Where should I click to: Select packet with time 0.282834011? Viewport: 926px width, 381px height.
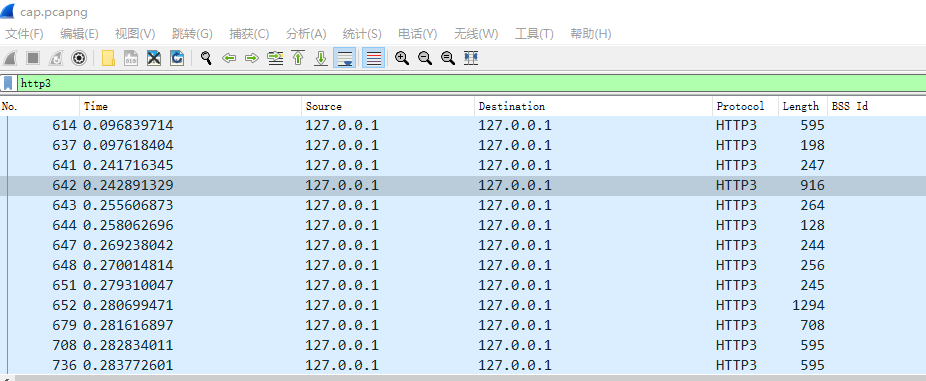click(463, 346)
